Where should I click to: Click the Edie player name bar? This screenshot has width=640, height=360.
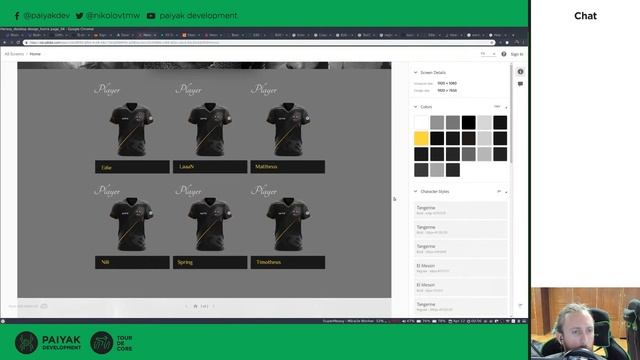132,167
